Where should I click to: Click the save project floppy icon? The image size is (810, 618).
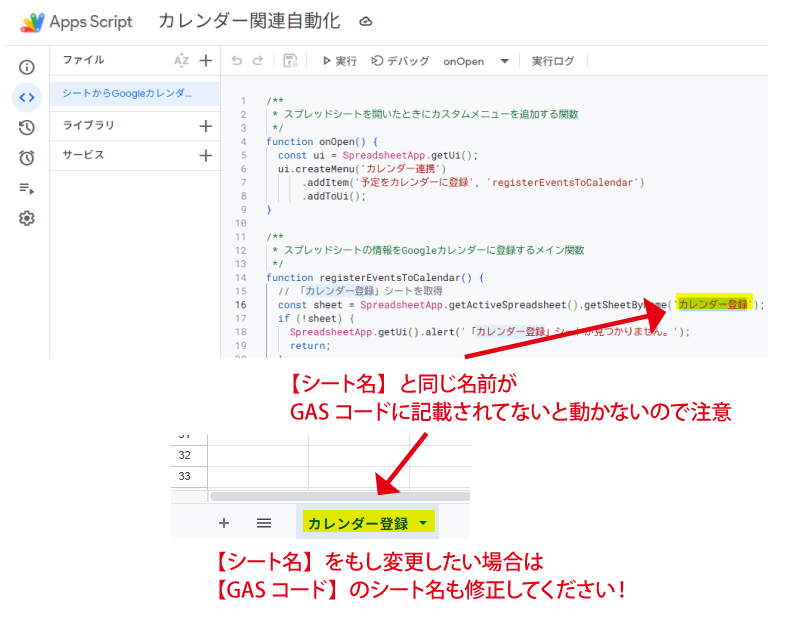click(x=290, y=61)
